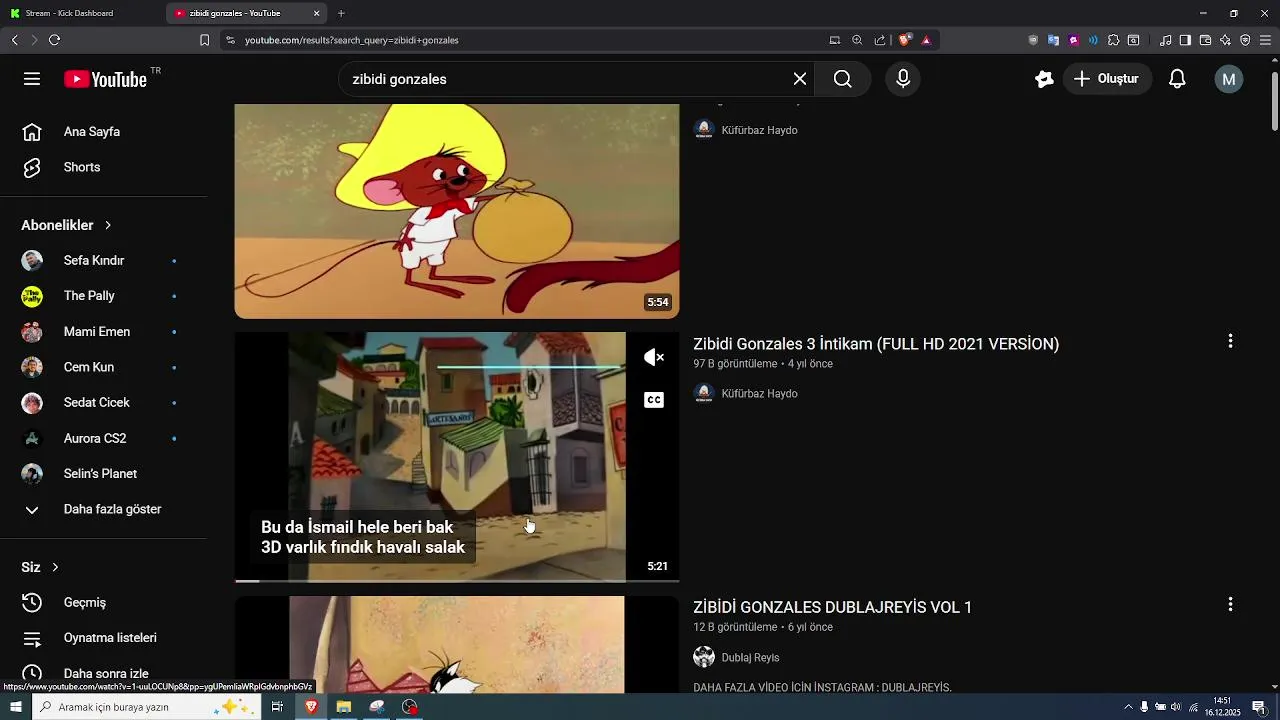Open the browser zoom magnifier icon
Screen dimensions: 1280x720
click(x=857, y=40)
